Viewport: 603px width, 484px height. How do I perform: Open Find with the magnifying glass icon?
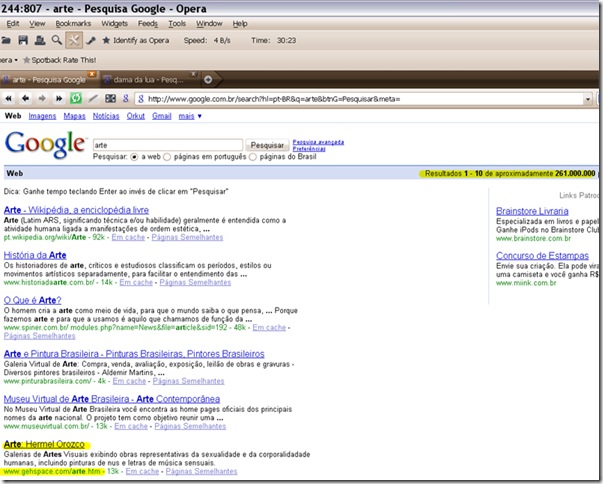coord(57,40)
